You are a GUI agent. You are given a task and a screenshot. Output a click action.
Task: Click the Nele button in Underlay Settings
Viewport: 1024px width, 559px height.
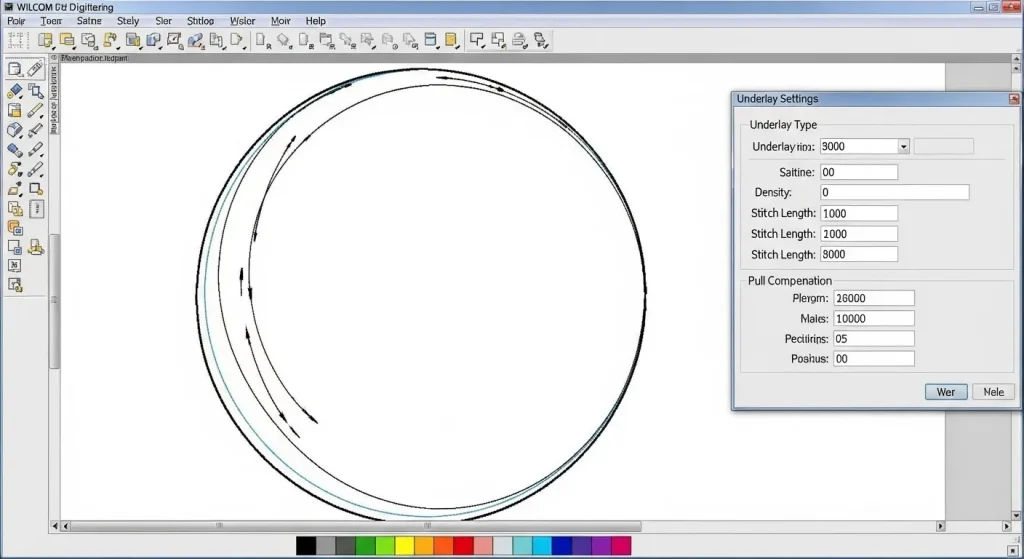(x=993, y=392)
